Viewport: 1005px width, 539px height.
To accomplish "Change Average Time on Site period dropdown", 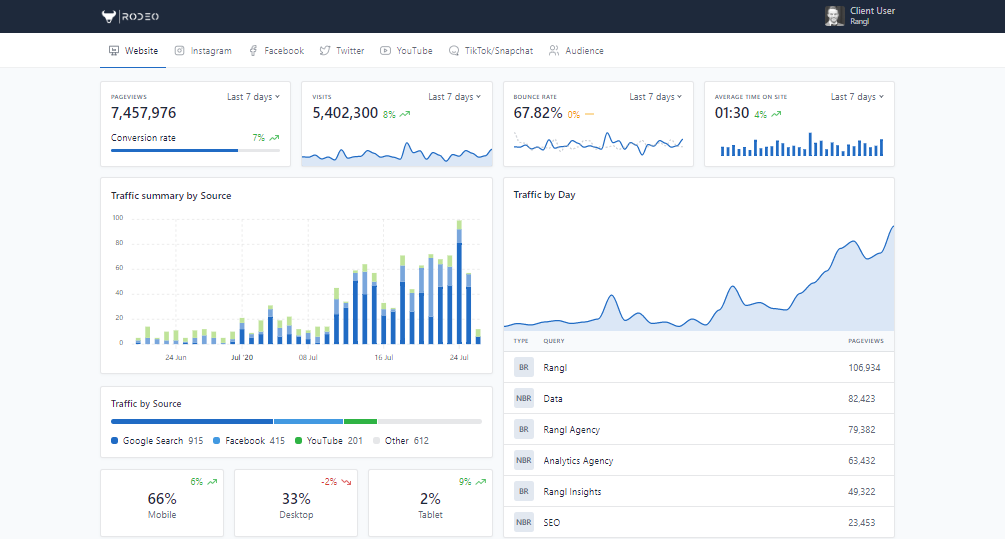I will (x=857, y=97).
